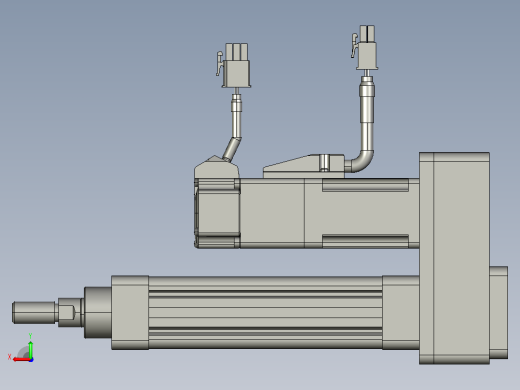This screenshot has width=520, height=390.
Task: Click the latch lever on left connector
Action: coord(219,63)
